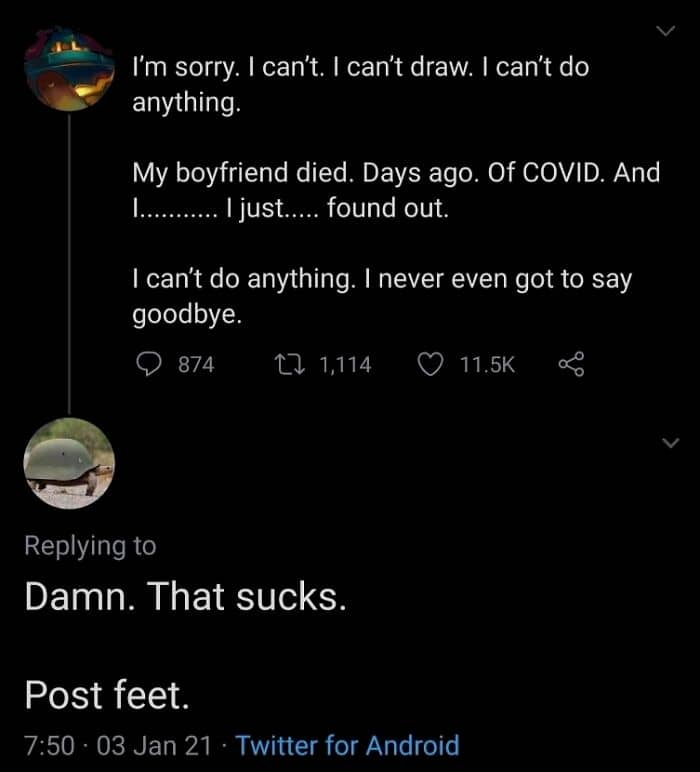This screenshot has height=772, width=700.
Task: Tap the "Replying to" label
Action: [x=90, y=545]
